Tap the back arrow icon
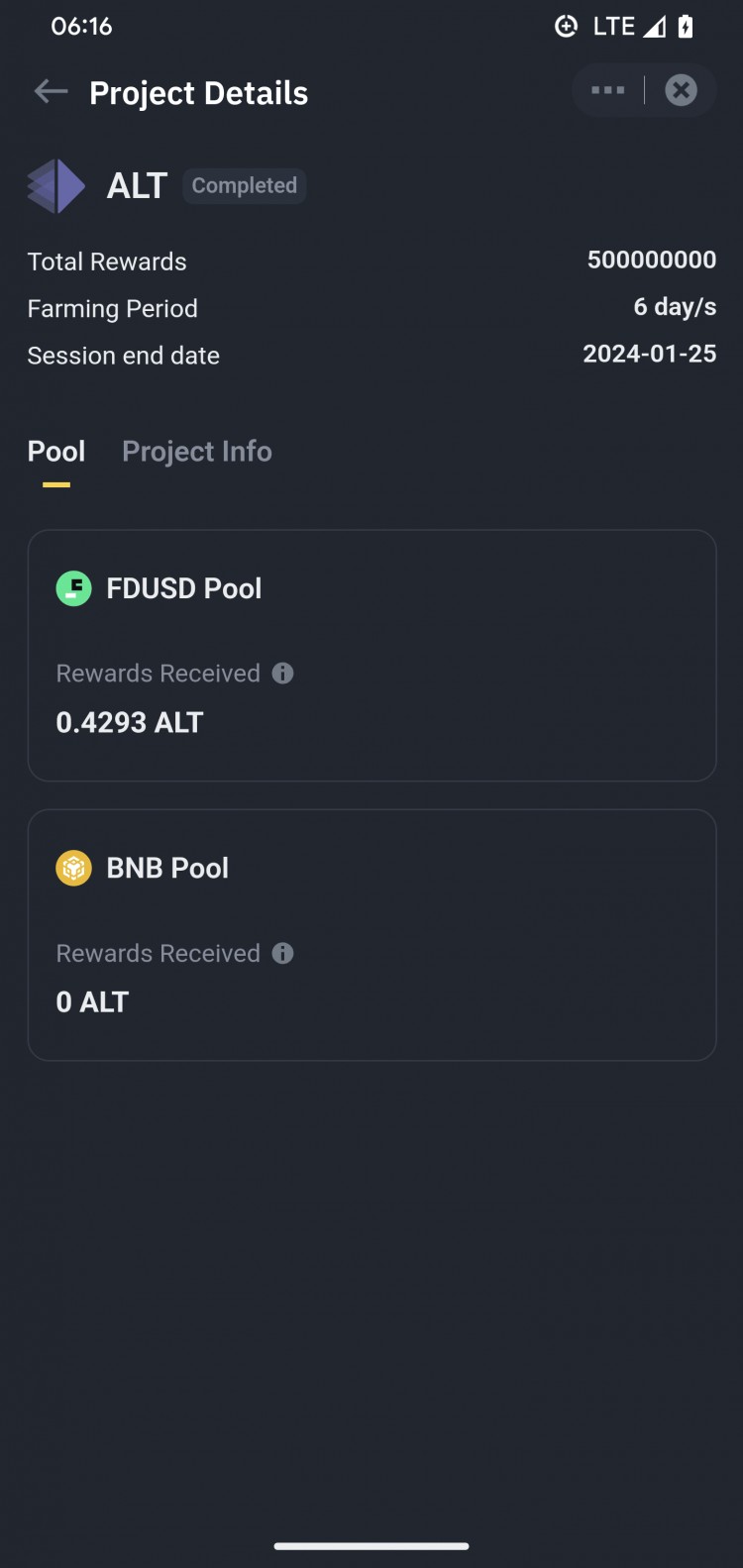 [51, 92]
